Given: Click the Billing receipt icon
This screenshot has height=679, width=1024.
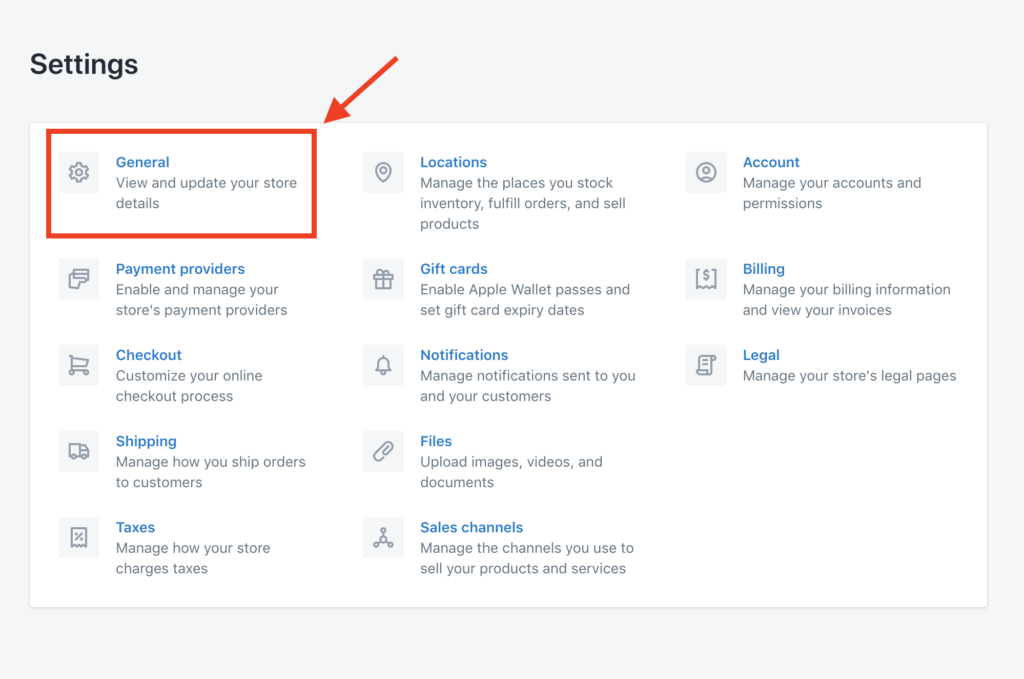Looking at the screenshot, I should pyautogui.click(x=706, y=279).
